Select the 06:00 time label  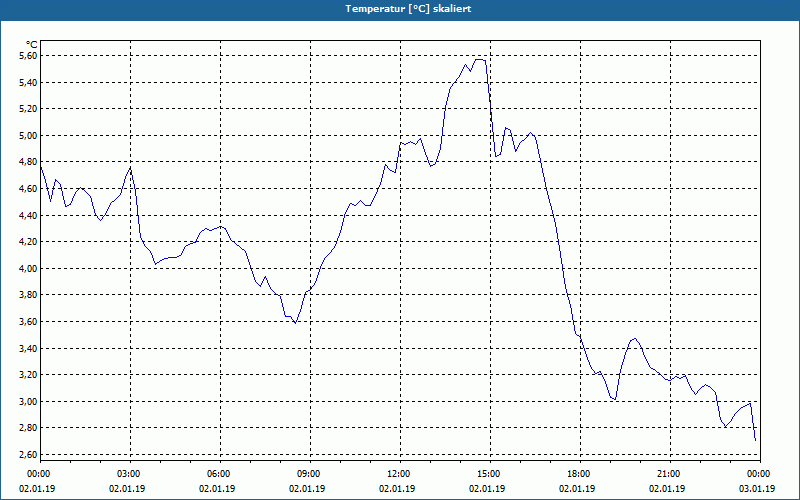[x=220, y=474]
